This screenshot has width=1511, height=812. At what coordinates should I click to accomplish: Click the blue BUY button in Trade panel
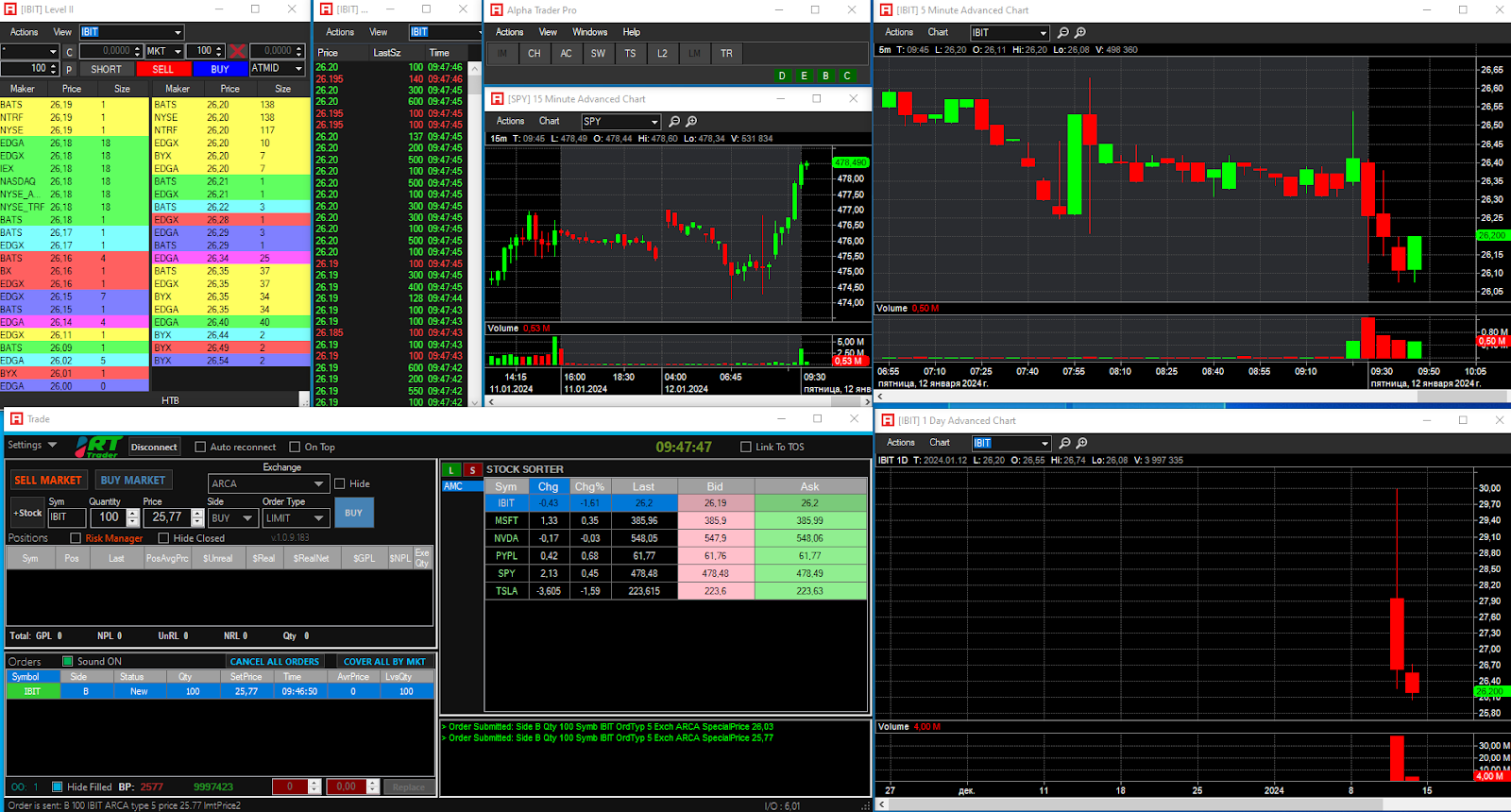[353, 513]
